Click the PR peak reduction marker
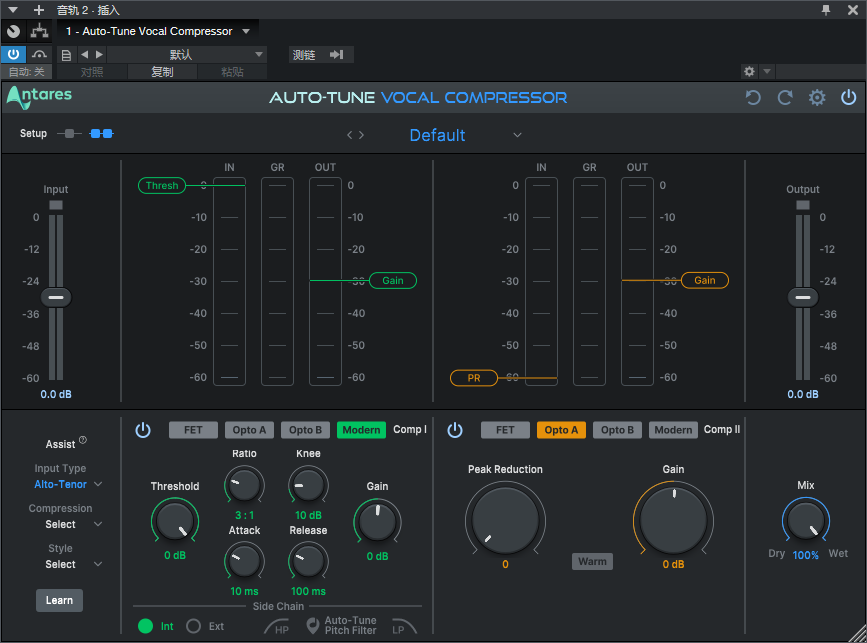The height and width of the screenshot is (643, 867). click(x=474, y=378)
